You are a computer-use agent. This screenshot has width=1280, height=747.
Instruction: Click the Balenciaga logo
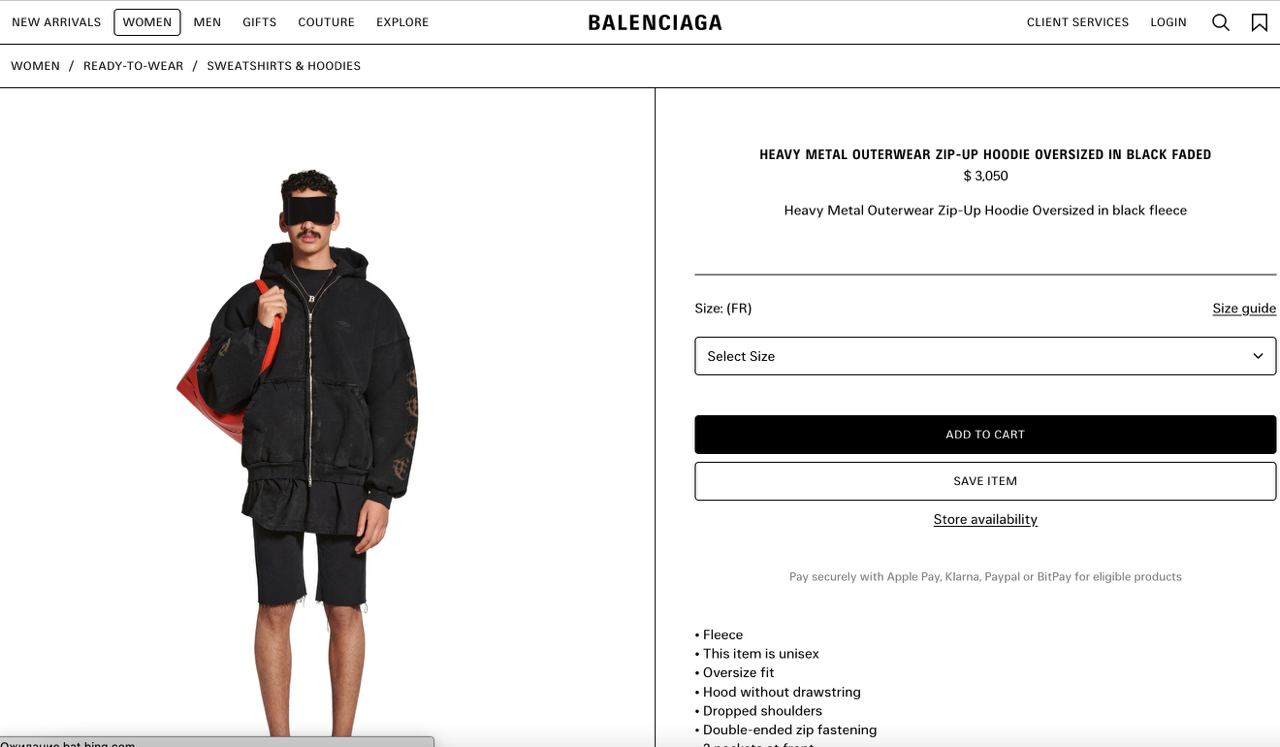point(655,22)
